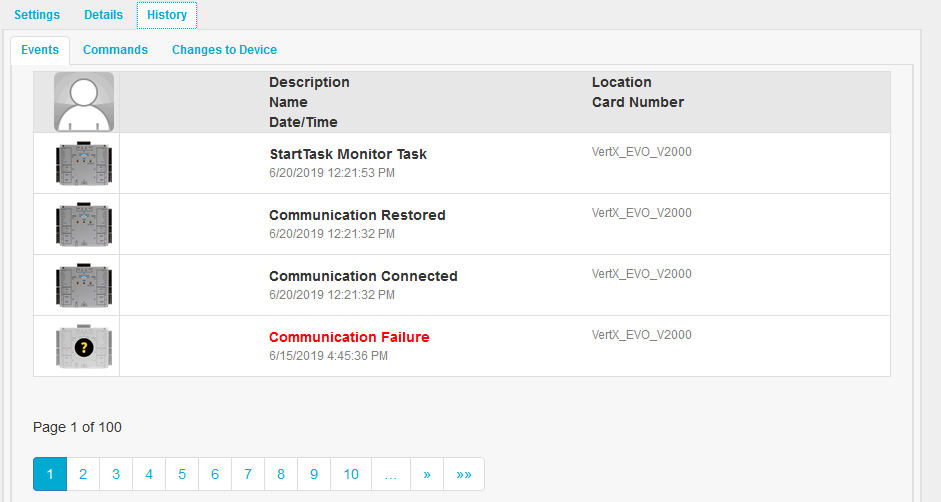The height and width of the screenshot is (502, 941).
Task: Click the controller icon for Communication Restored
Action: click(x=84, y=225)
